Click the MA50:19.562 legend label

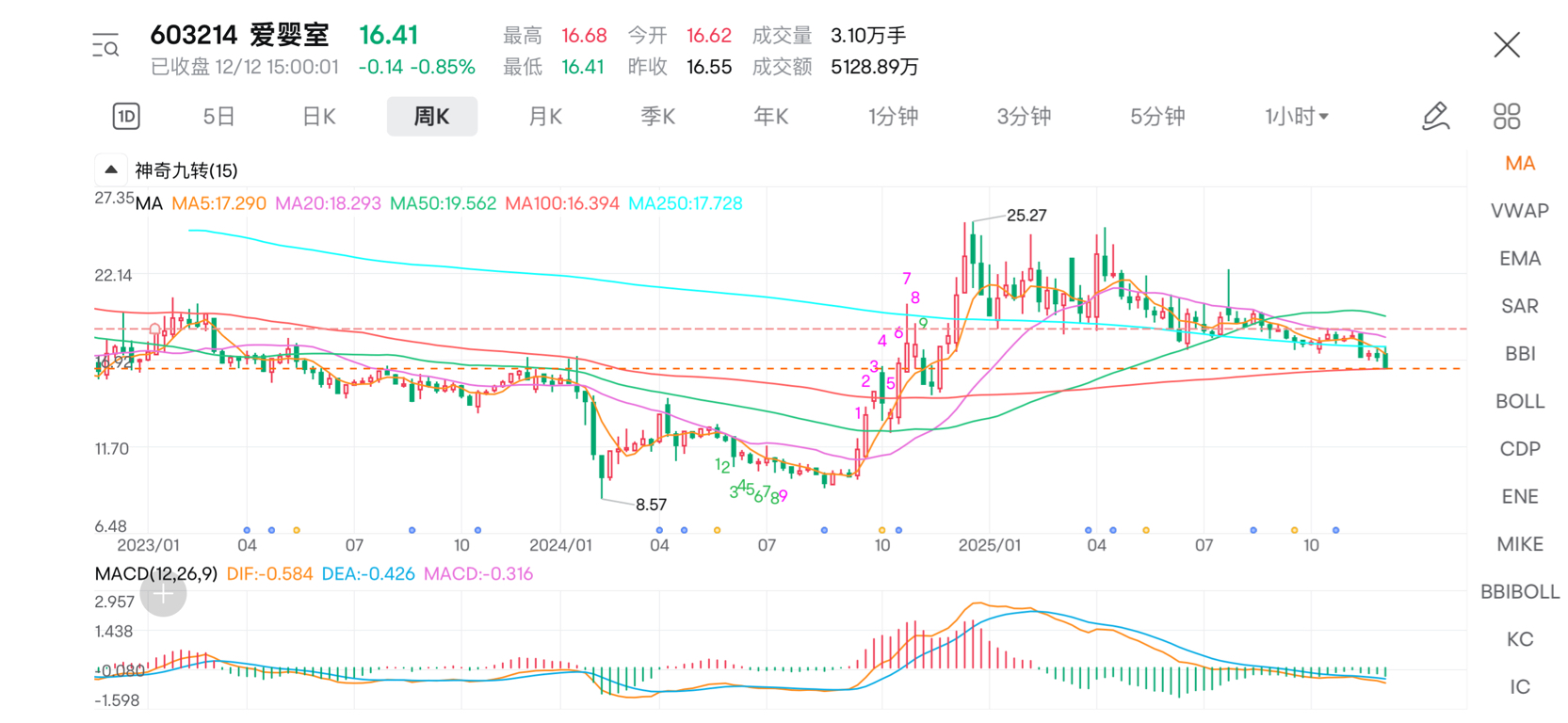[443, 203]
